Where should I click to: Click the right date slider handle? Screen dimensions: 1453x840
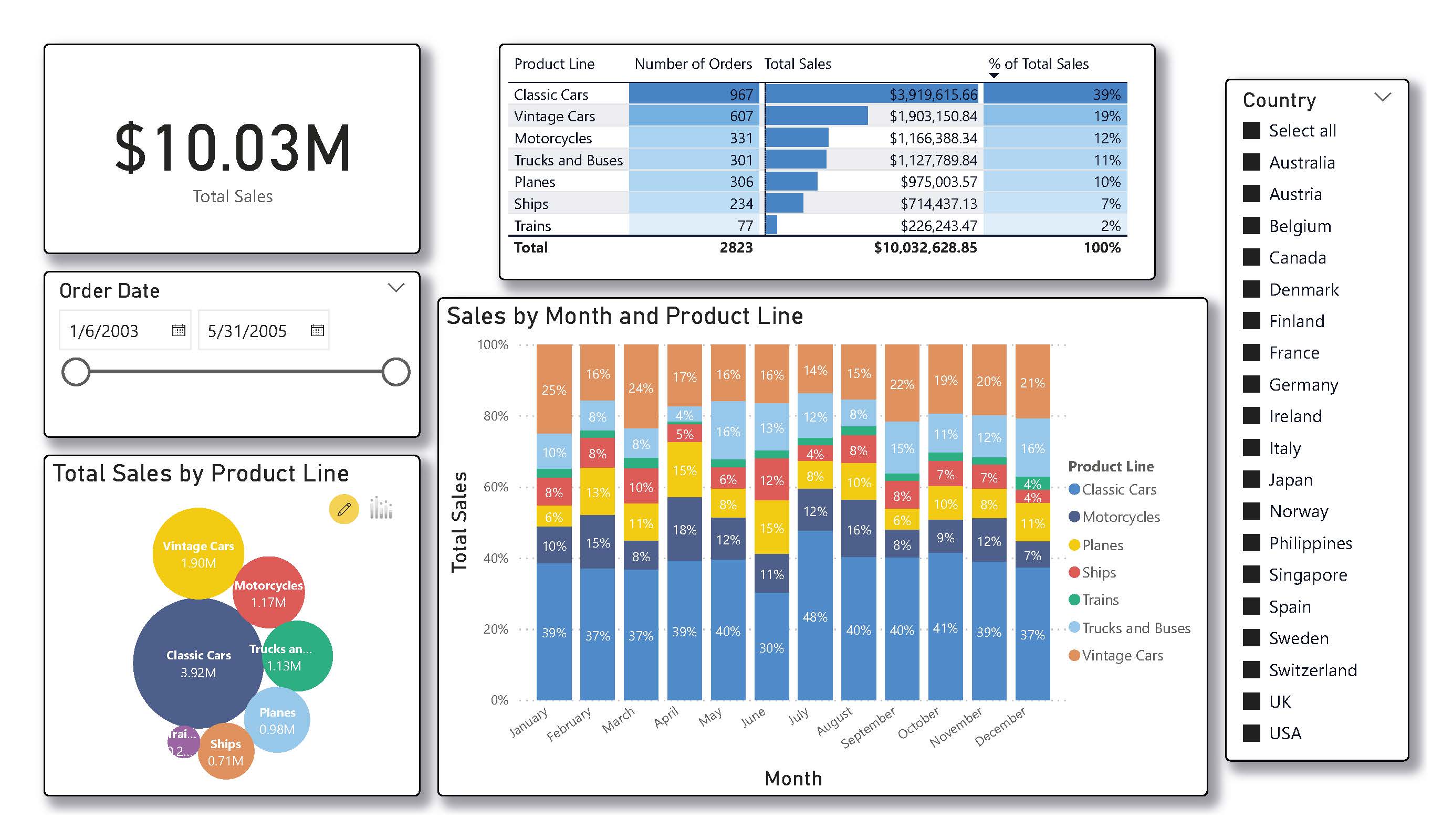pos(395,372)
